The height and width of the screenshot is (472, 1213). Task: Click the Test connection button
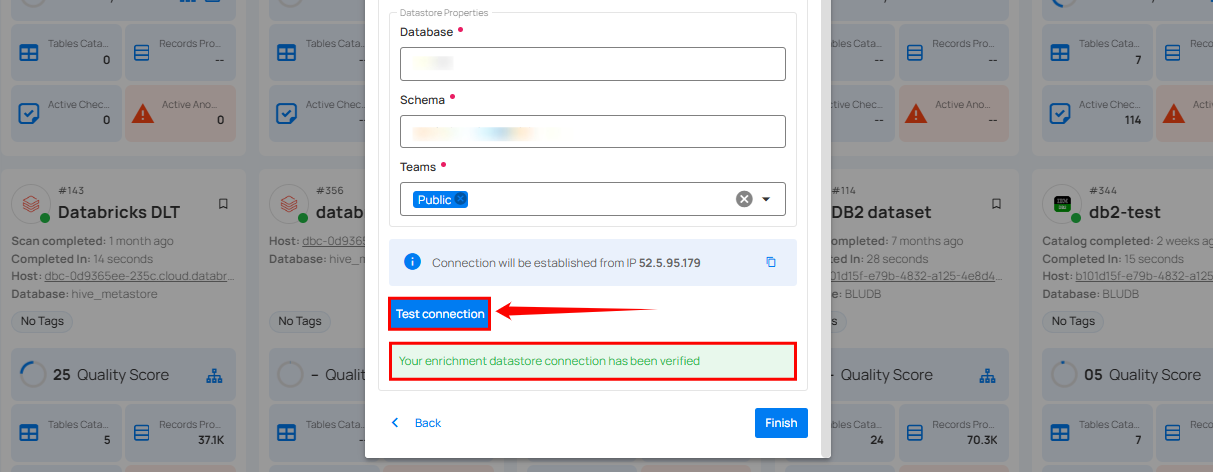(440, 314)
